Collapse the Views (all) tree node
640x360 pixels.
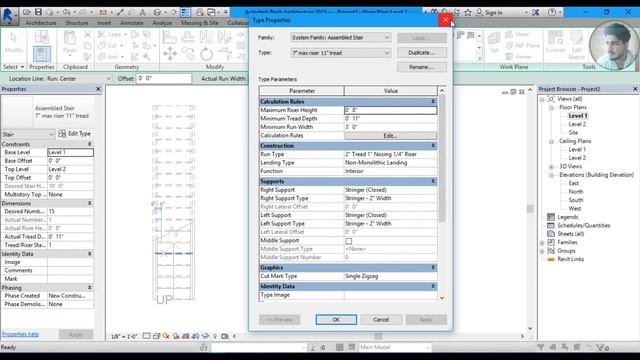tap(542, 99)
